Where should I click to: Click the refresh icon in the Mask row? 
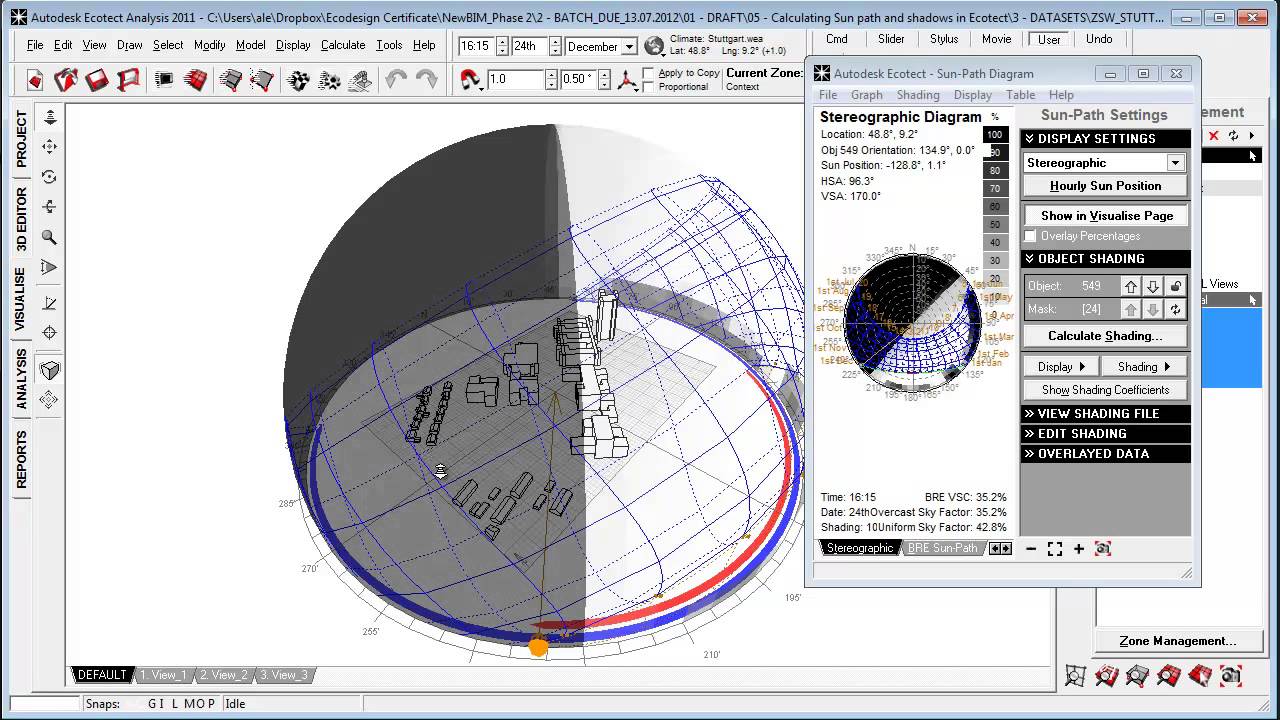pyautogui.click(x=1176, y=310)
